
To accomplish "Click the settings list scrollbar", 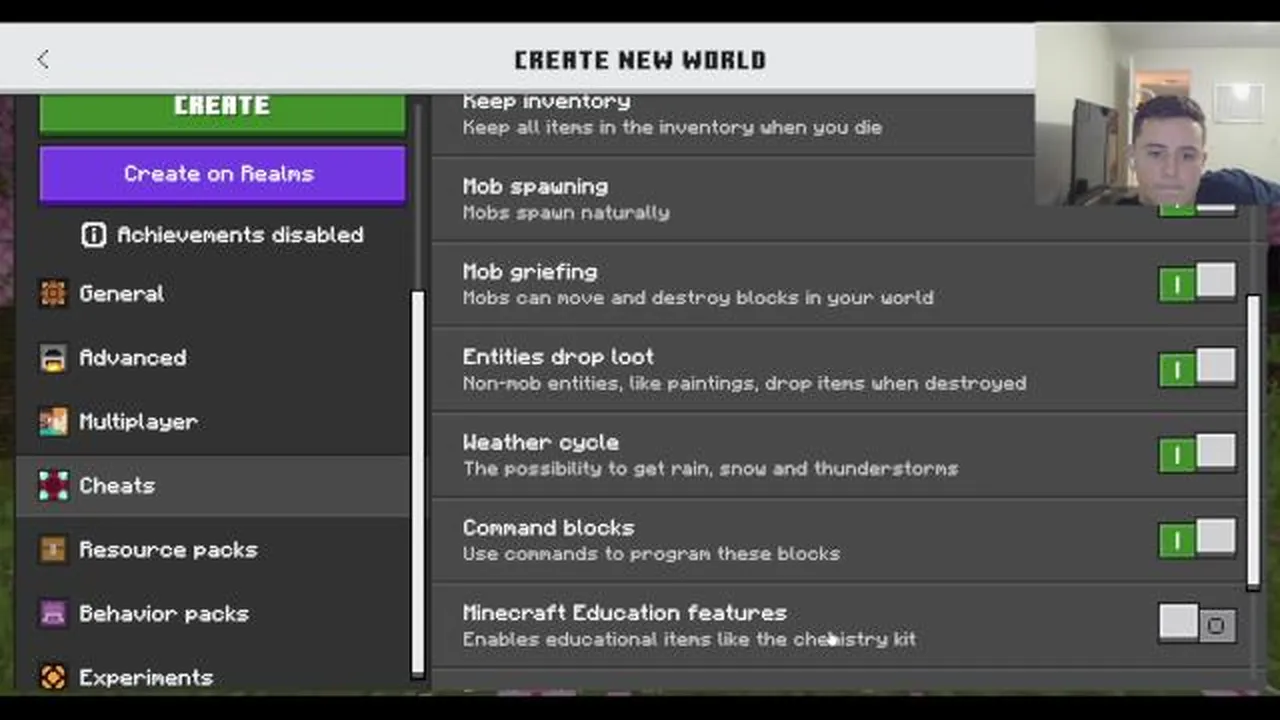I will click(x=1254, y=442).
